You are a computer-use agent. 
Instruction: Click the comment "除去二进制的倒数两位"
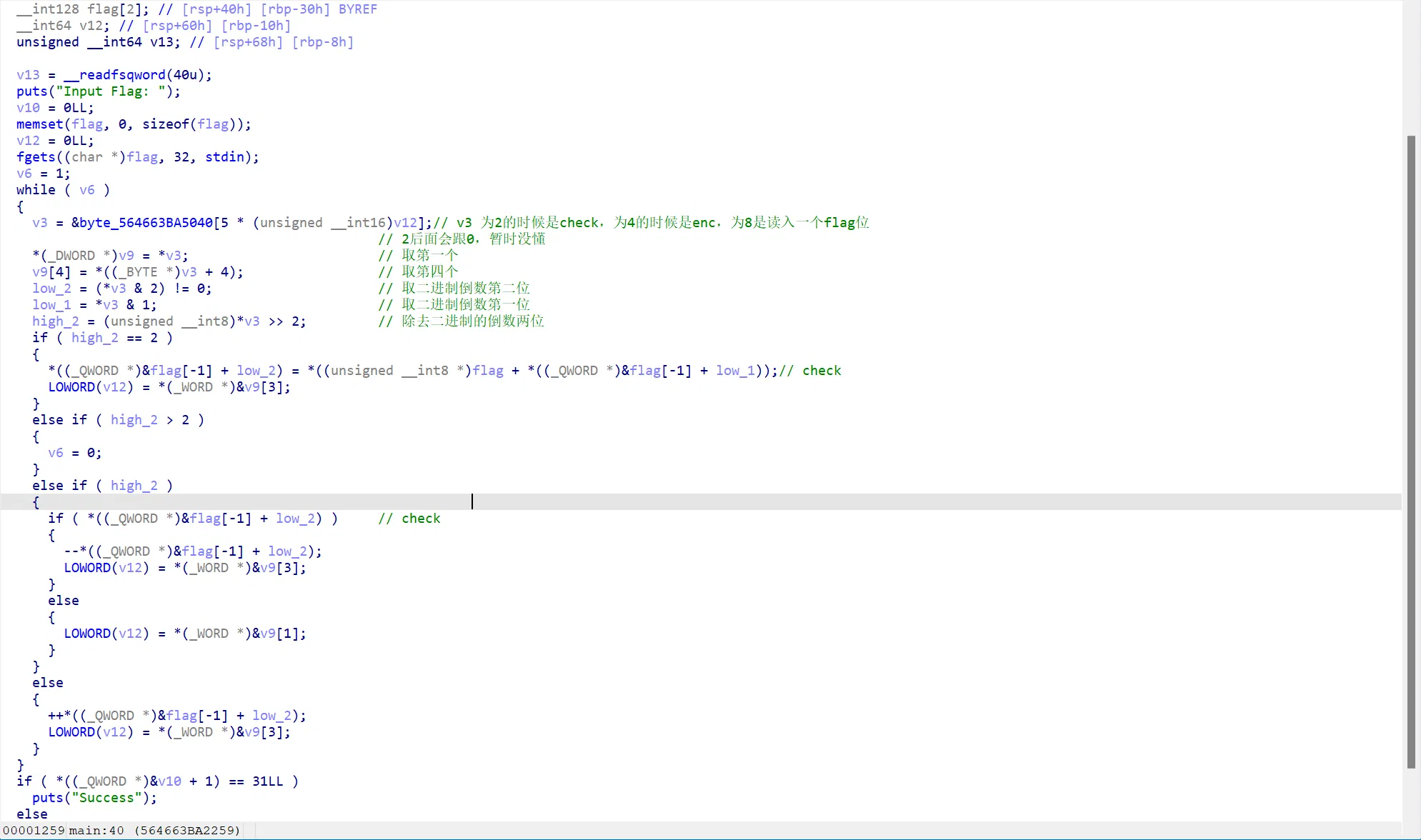pos(472,321)
